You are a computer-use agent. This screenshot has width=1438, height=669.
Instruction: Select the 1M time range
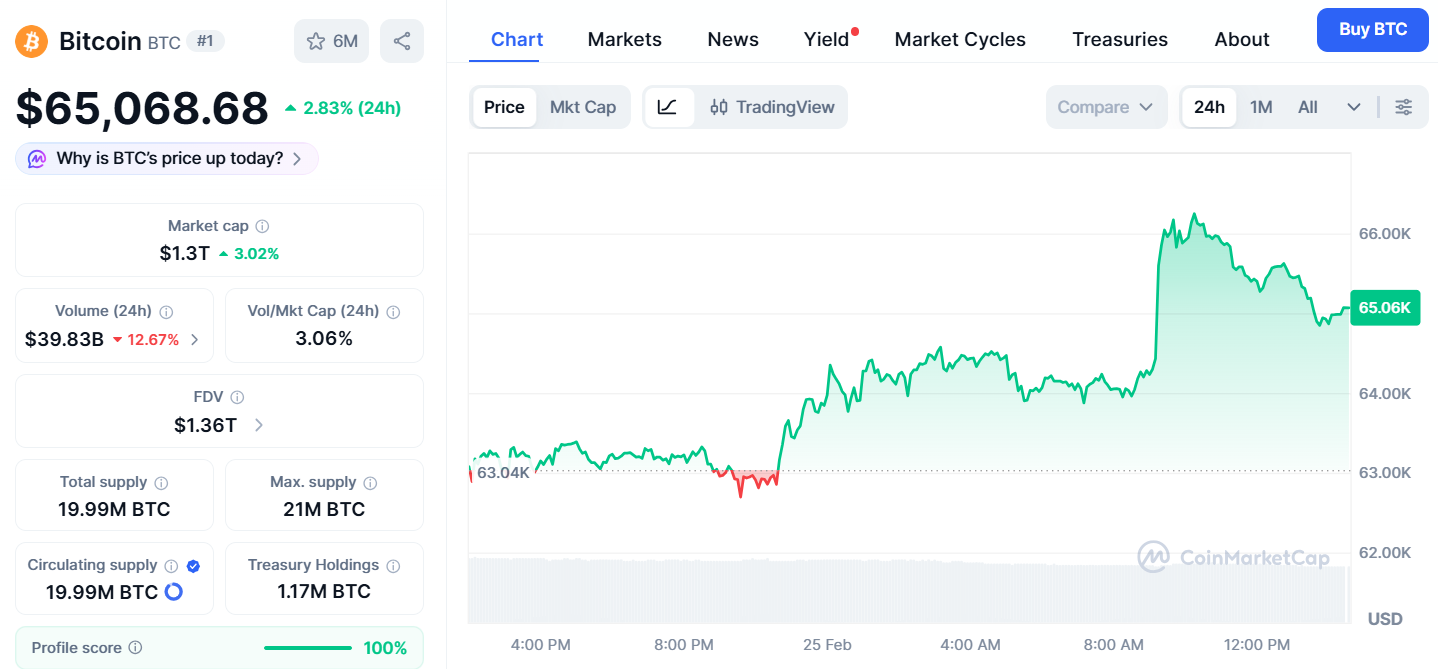(1261, 107)
